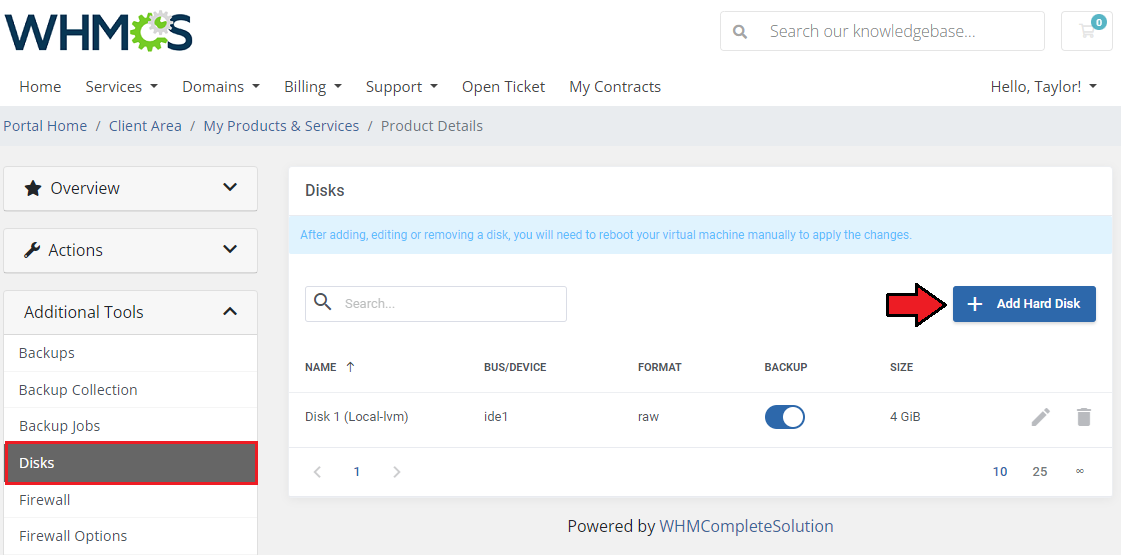Viewport: 1121px width, 555px height.
Task: Select Backups in Additional Tools
Action: tap(130, 353)
